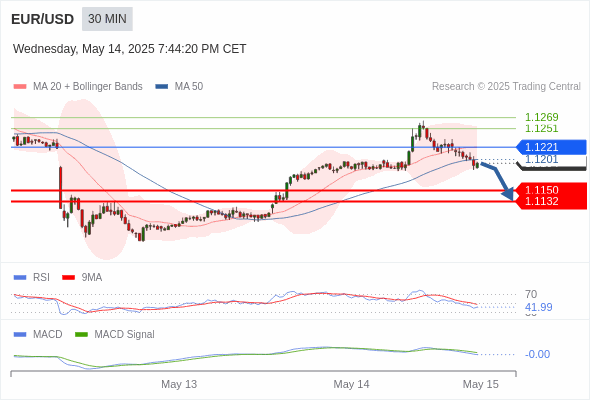
Task: Click the MACD Signal green swatch
Action: point(81,334)
